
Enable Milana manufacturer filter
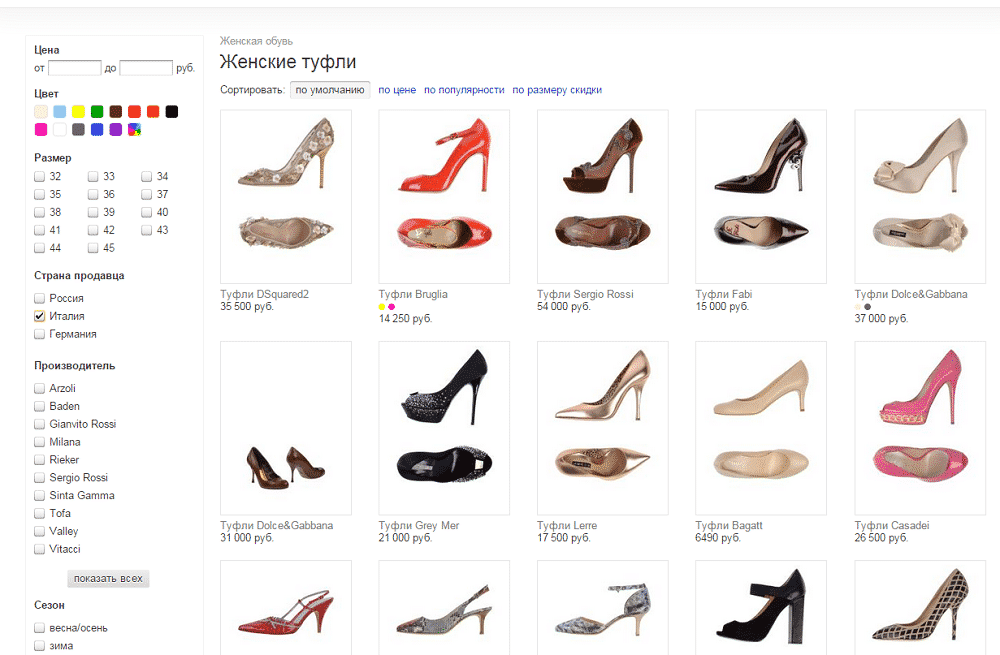point(40,441)
